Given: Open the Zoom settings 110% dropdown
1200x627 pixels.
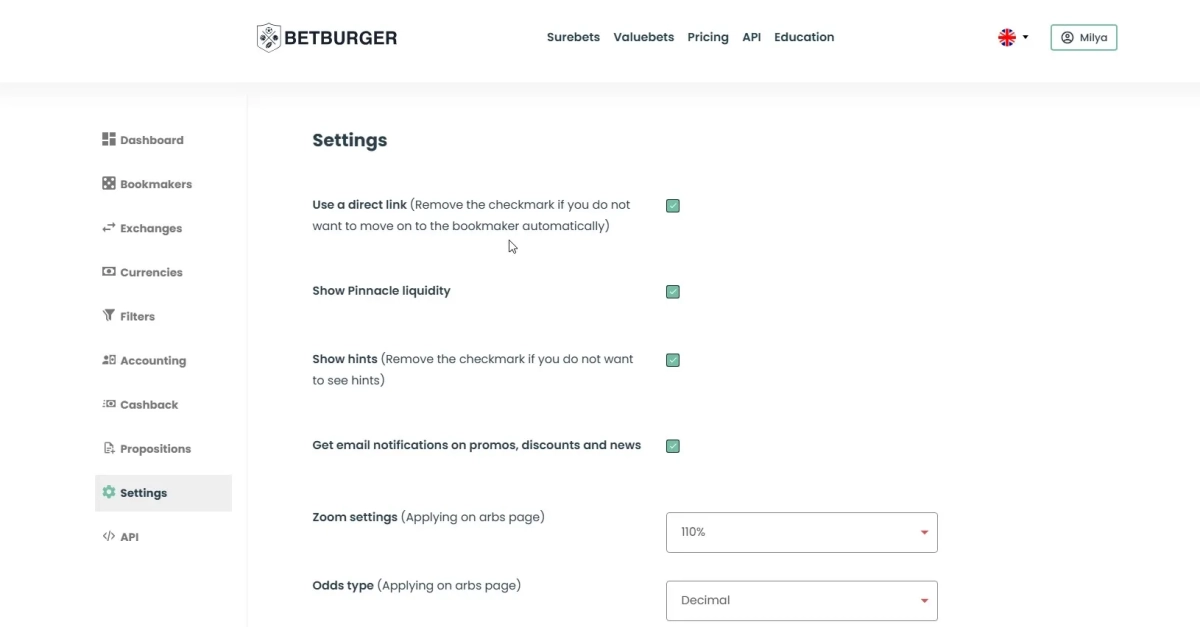Looking at the screenshot, I should (x=801, y=532).
